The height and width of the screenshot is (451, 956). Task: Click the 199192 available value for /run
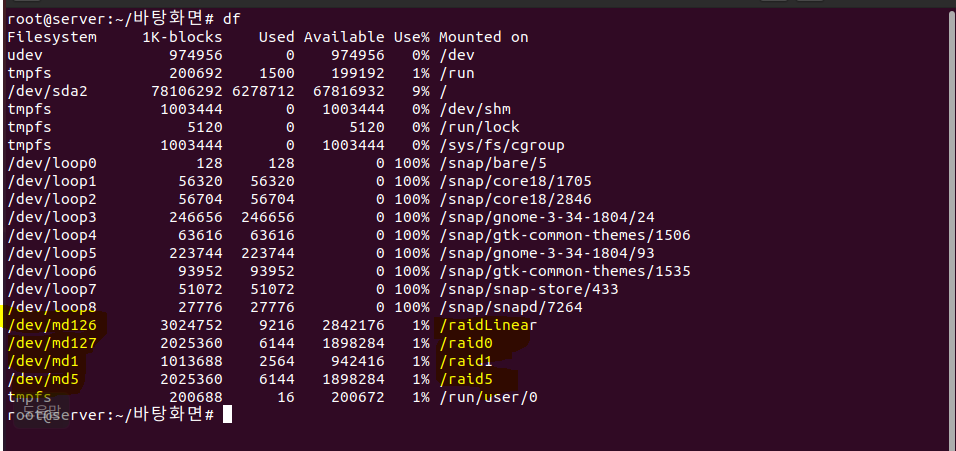(x=358, y=73)
